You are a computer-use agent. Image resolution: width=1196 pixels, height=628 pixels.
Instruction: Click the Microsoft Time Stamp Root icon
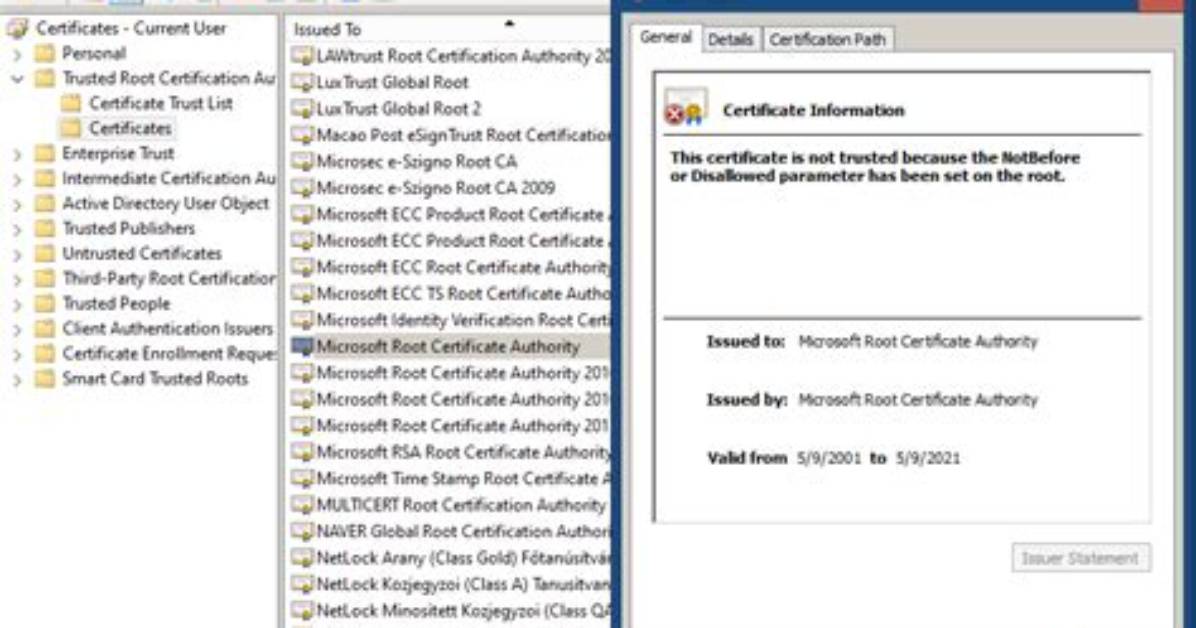pyautogui.click(x=302, y=478)
